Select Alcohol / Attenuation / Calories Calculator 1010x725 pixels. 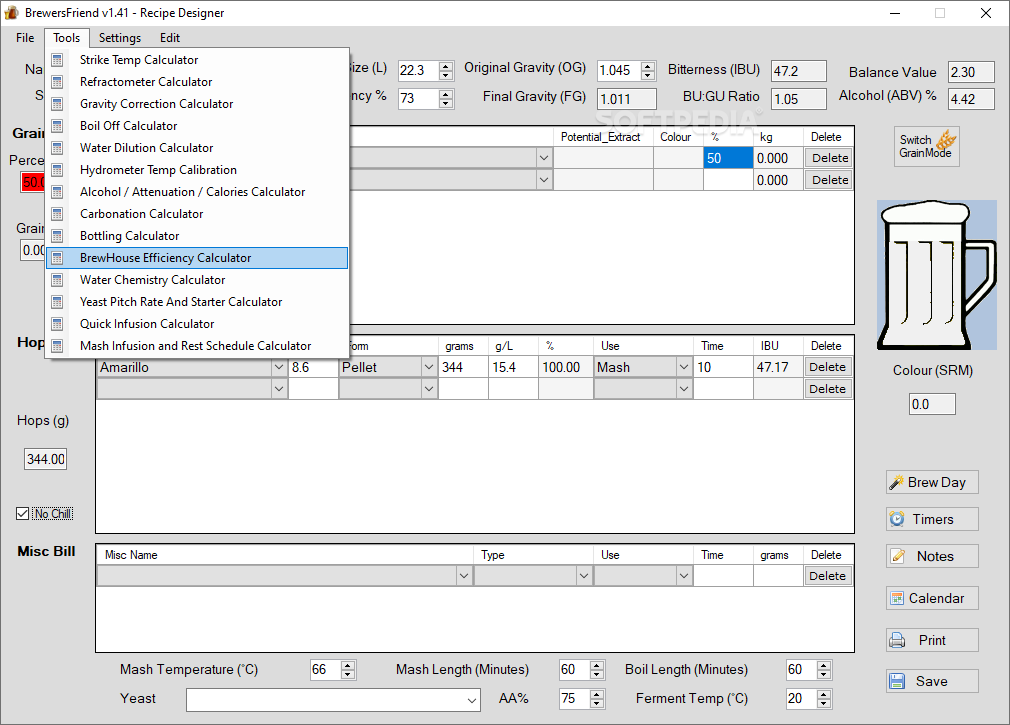pos(197,192)
